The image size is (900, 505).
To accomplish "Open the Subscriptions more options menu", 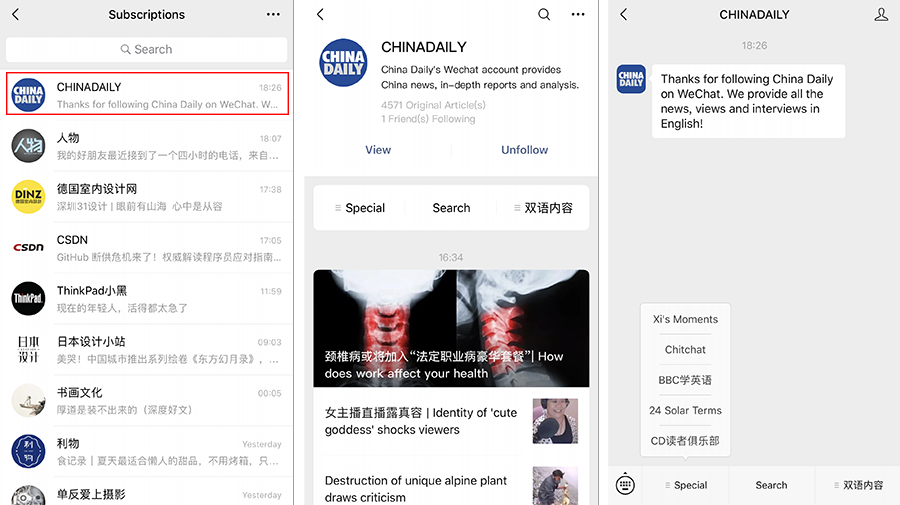I will 273,14.
